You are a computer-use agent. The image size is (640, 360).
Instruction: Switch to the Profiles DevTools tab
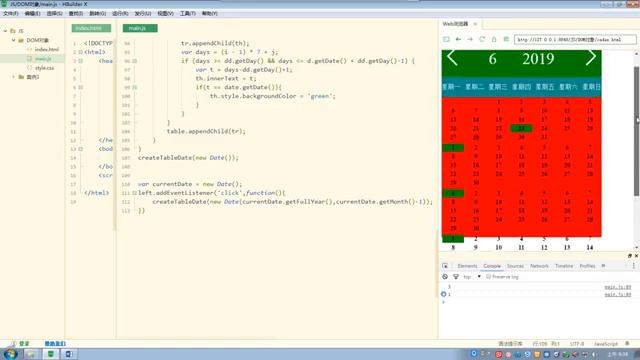click(x=587, y=266)
